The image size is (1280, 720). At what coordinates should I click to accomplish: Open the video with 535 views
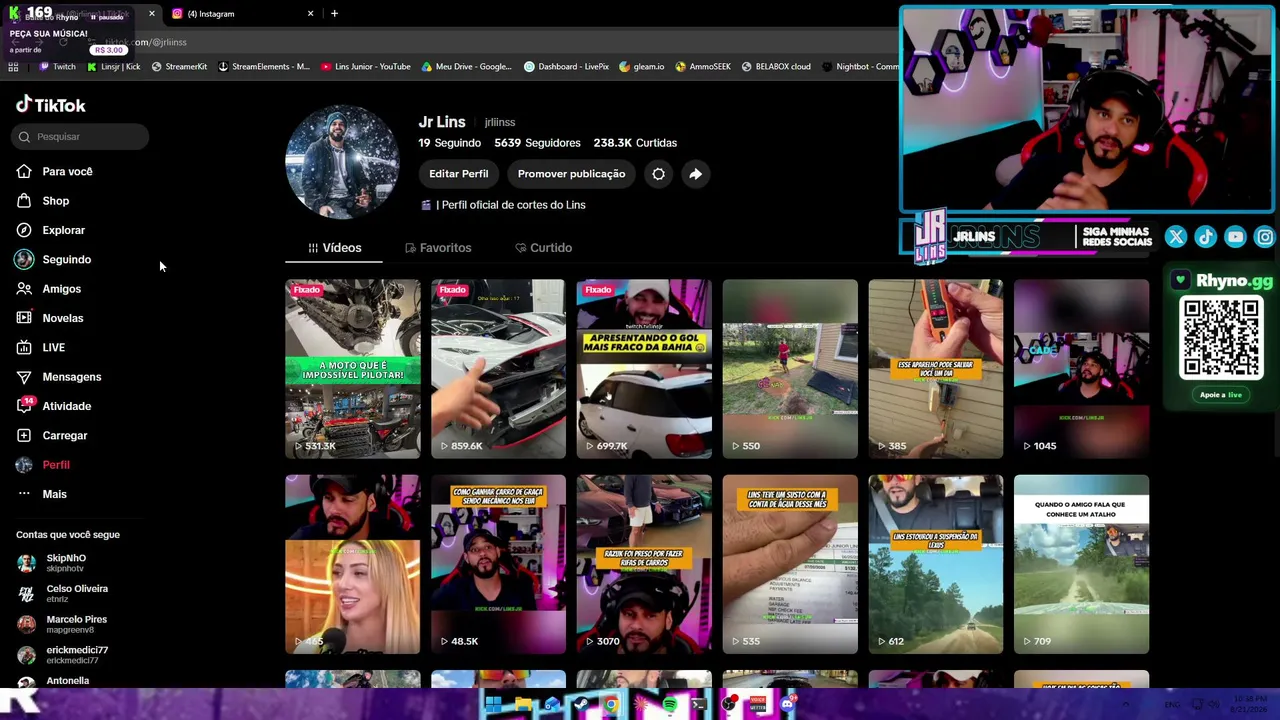coord(790,564)
